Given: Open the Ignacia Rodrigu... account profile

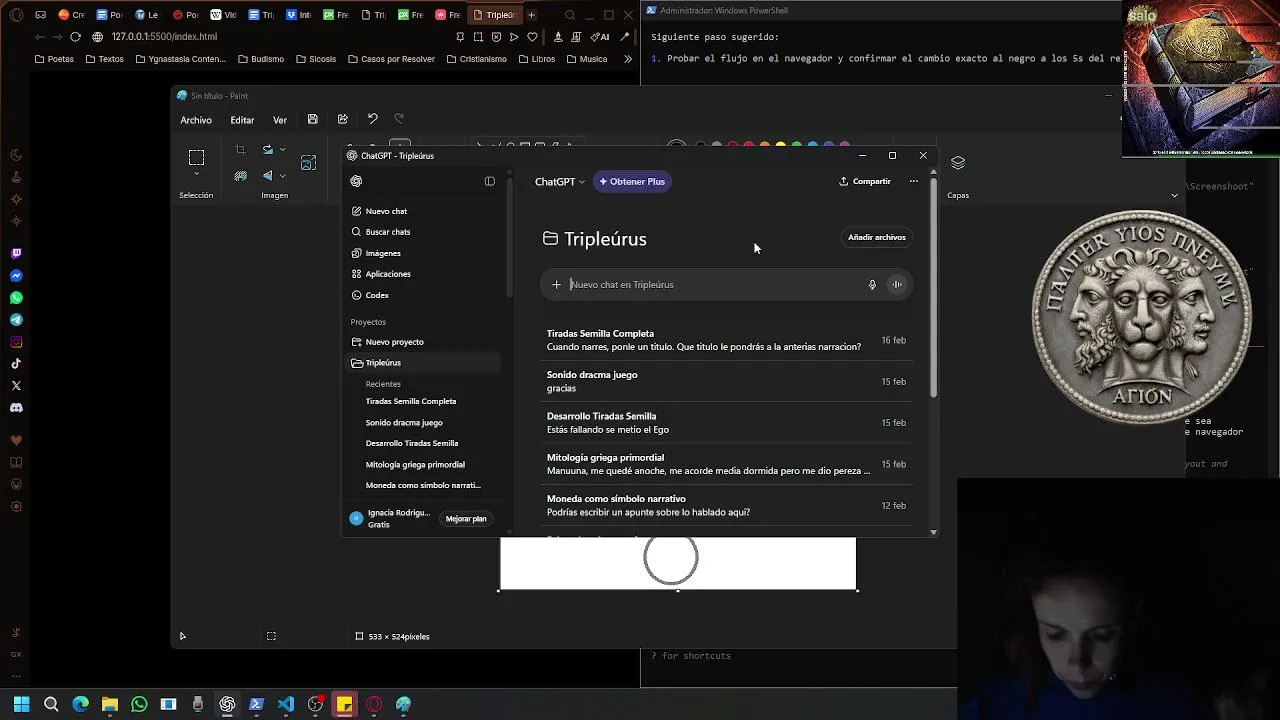Looking at the screenshot, I should (390, 518).
